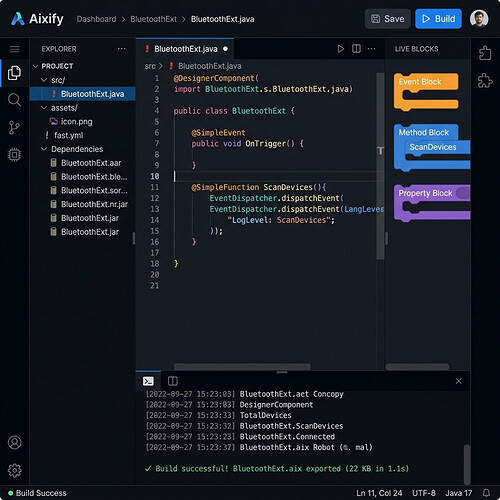Open the extensions puzzle icon

485,81
